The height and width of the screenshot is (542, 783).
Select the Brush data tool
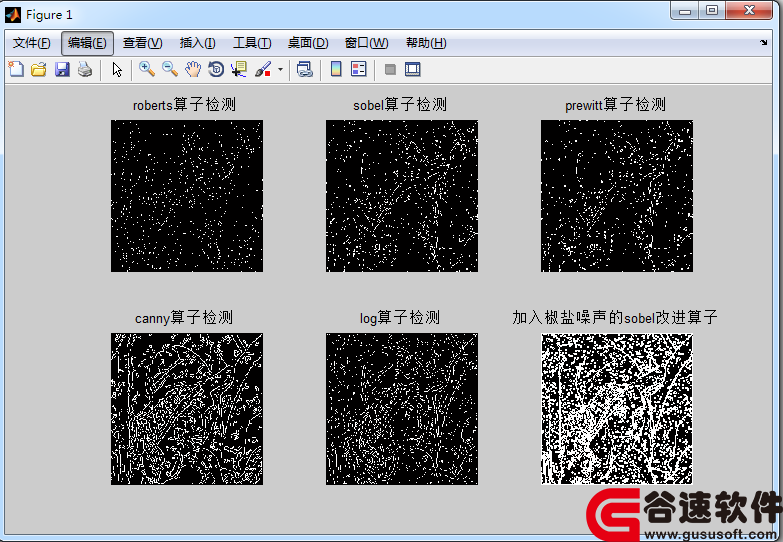[x=263, y=69]
